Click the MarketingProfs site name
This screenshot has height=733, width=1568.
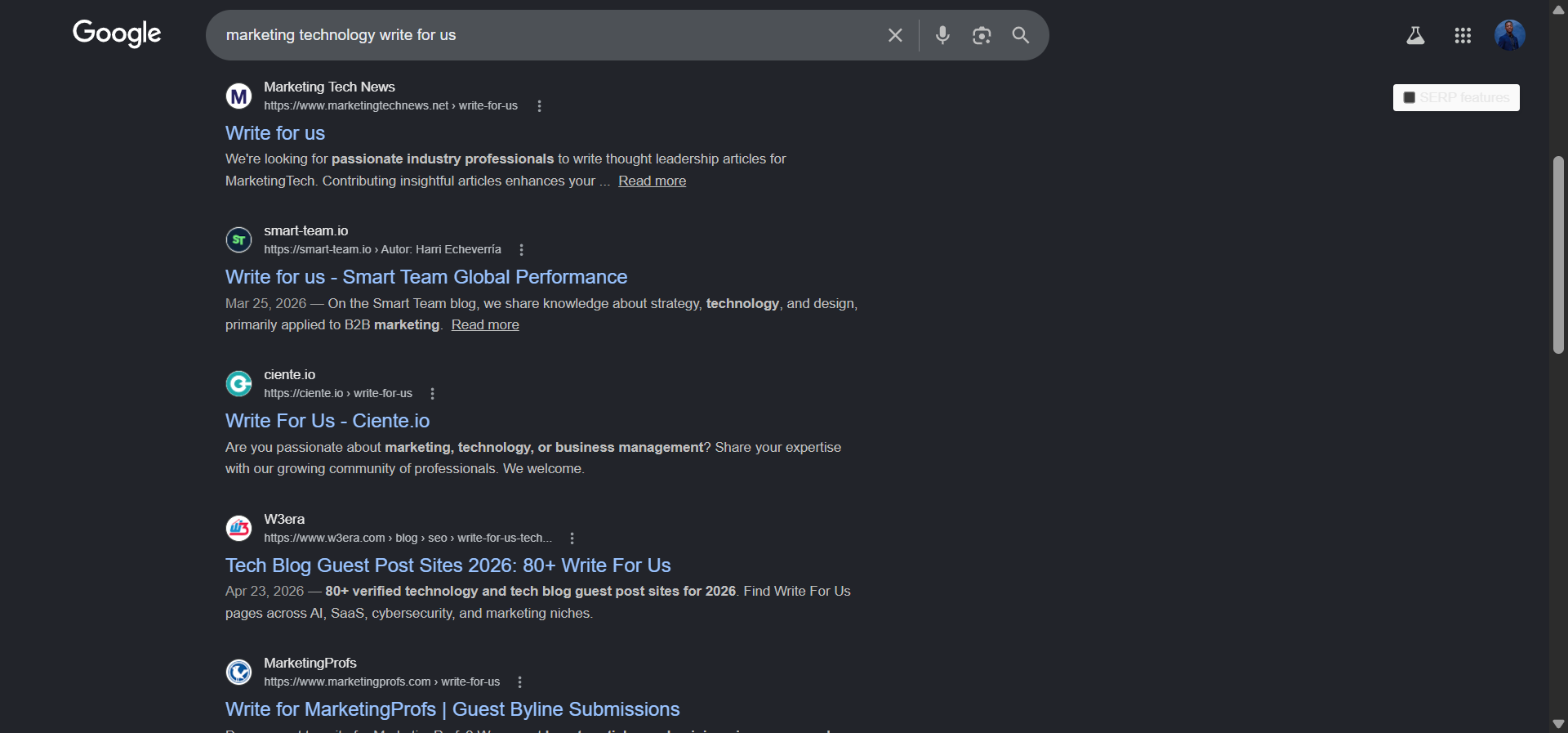[310, 663]
